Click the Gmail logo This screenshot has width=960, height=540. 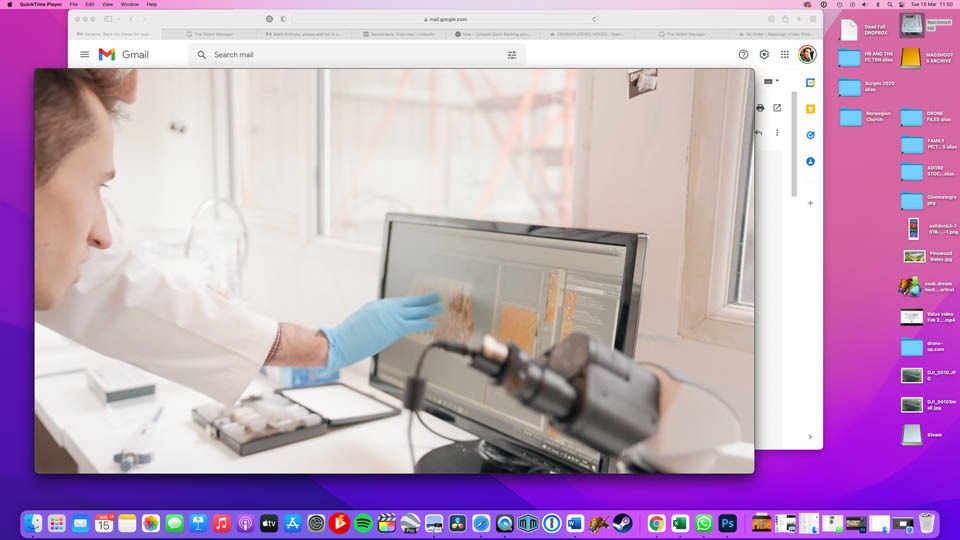[124, 54]
